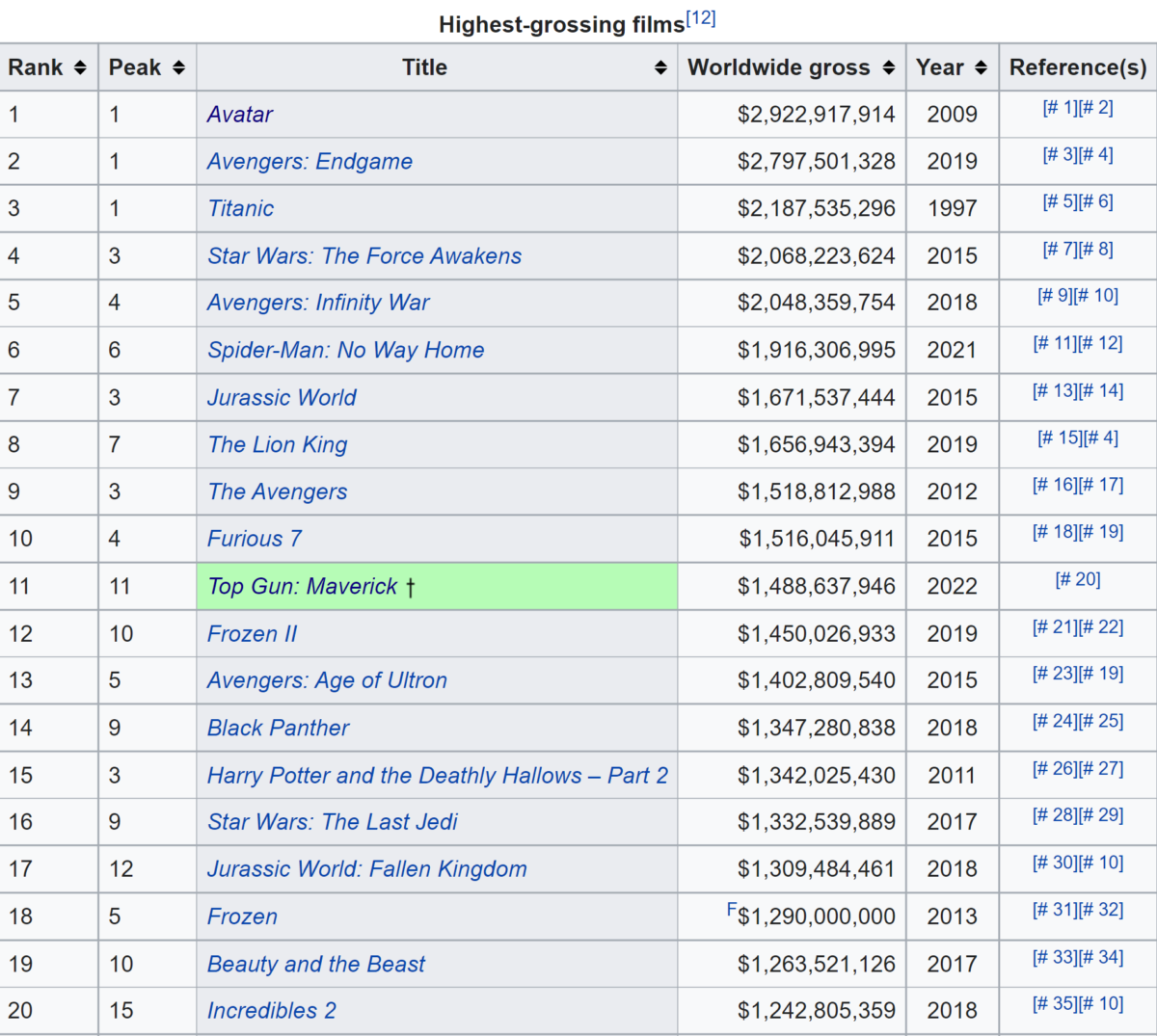Select the highlighted Top Gun: Maverick link
The width and height of the screenshot is (1157, 1036).
(303, 587)
